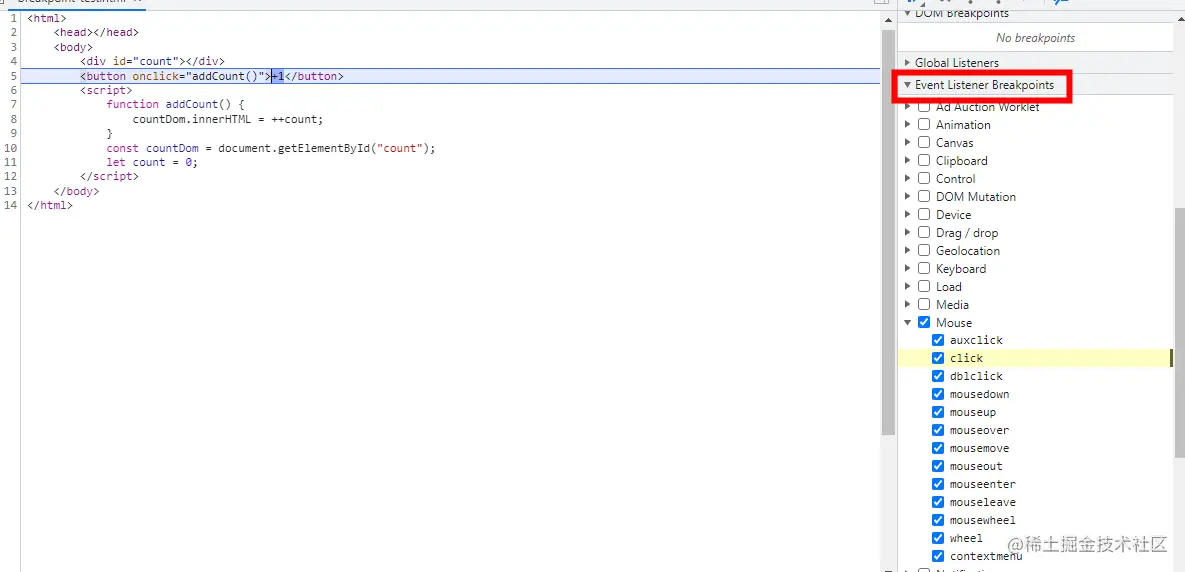
Task: Click line number 7 in the gutter
Action: click(13, 104)
